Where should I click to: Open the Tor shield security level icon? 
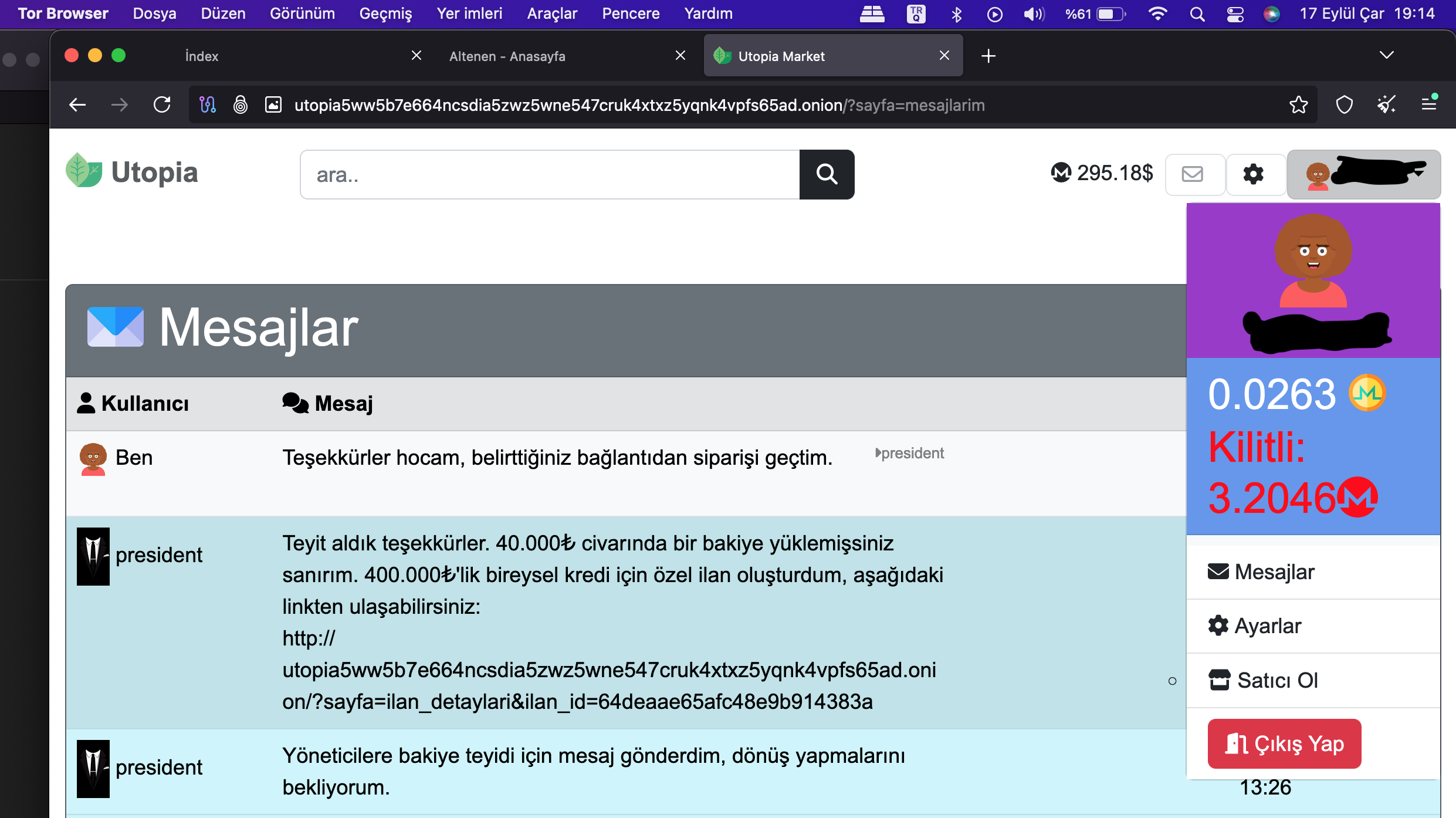pos(1344,105)
